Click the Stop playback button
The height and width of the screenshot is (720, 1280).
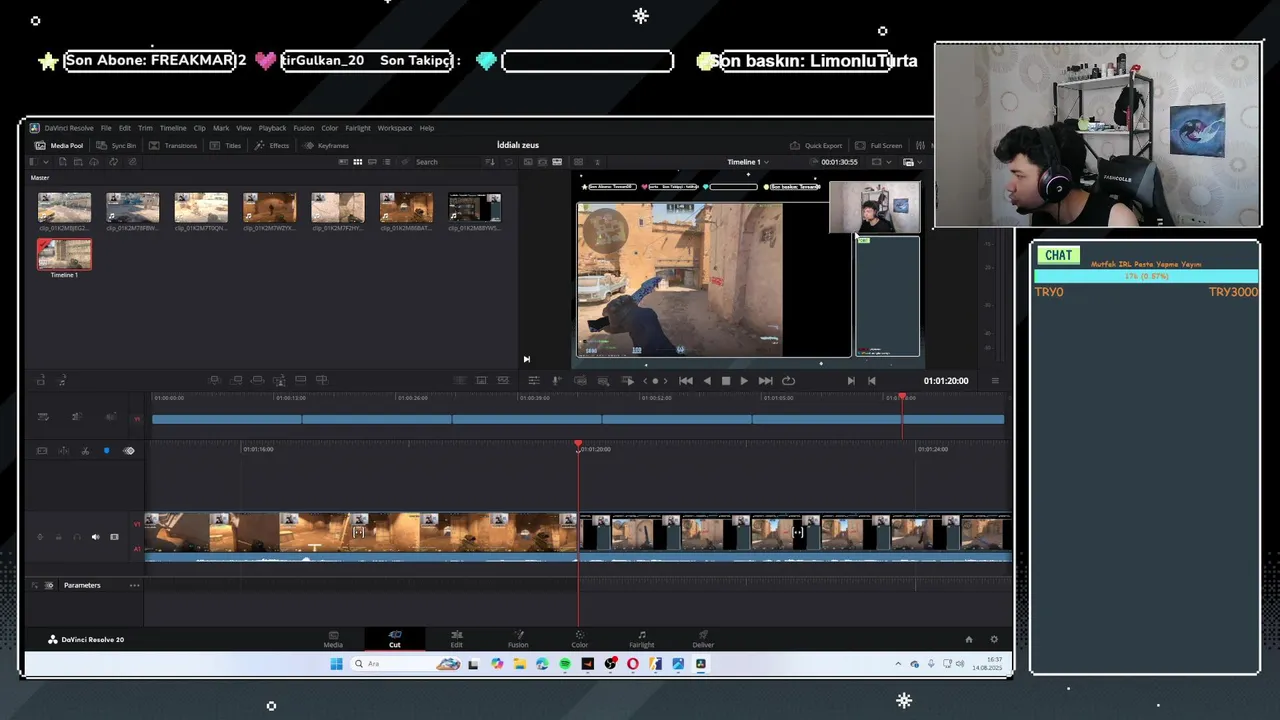[x=726, y=381]
